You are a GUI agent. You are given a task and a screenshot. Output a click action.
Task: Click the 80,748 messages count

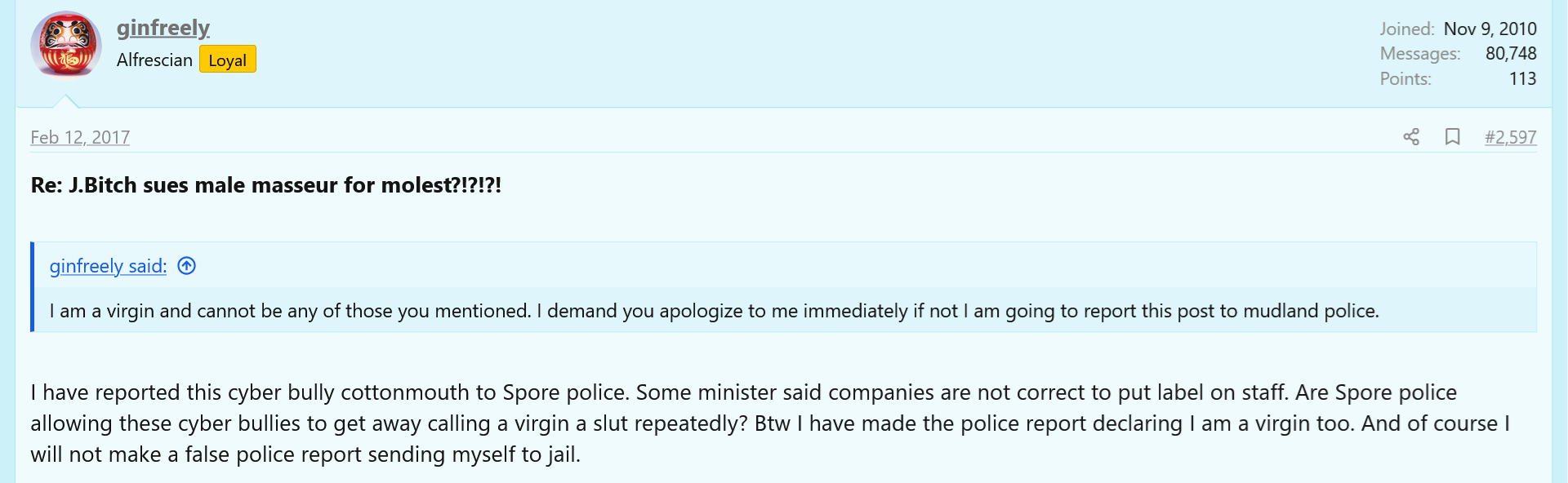click(x=1511, y=54)
